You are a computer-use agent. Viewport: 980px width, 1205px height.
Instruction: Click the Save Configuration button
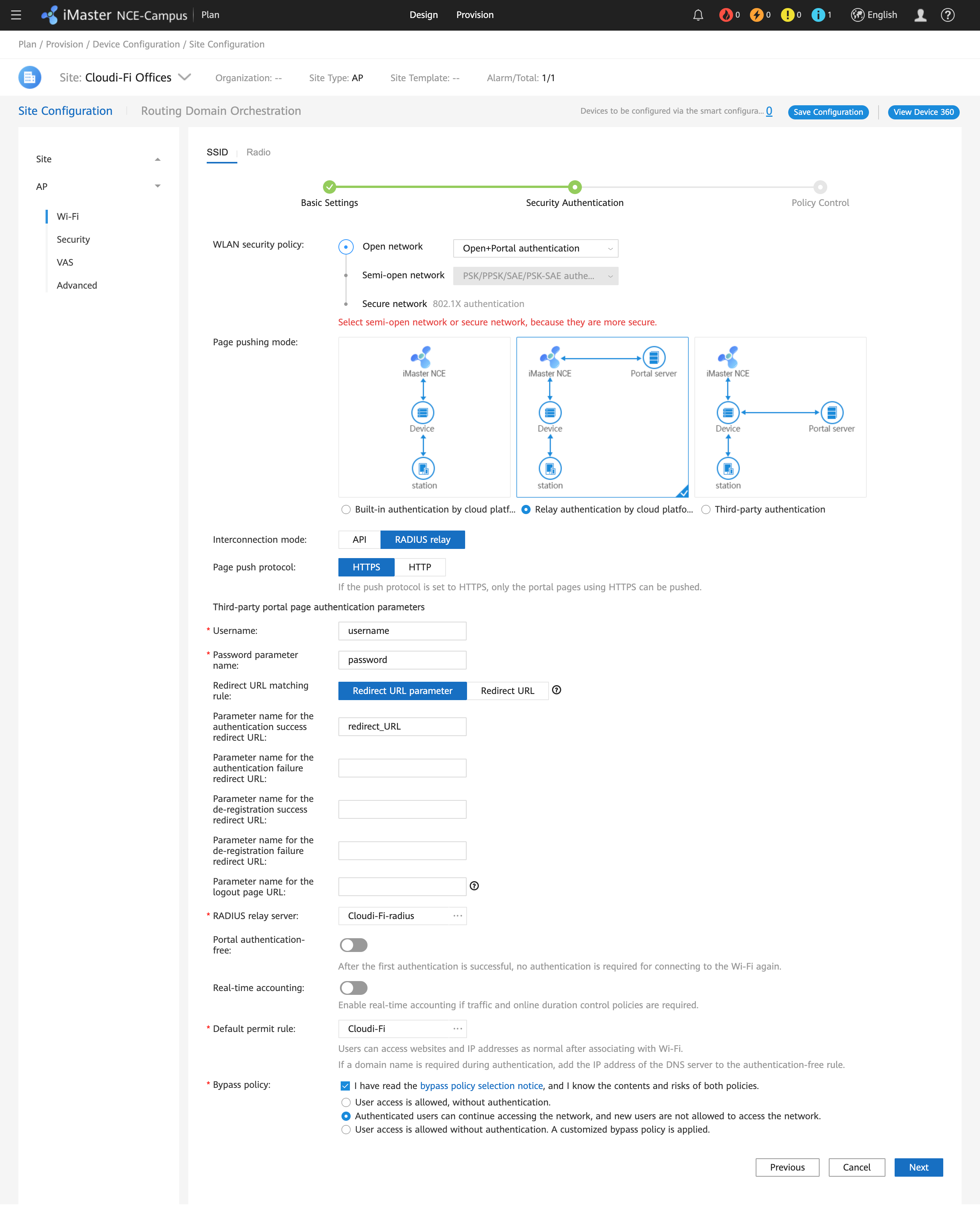[828, 112]
